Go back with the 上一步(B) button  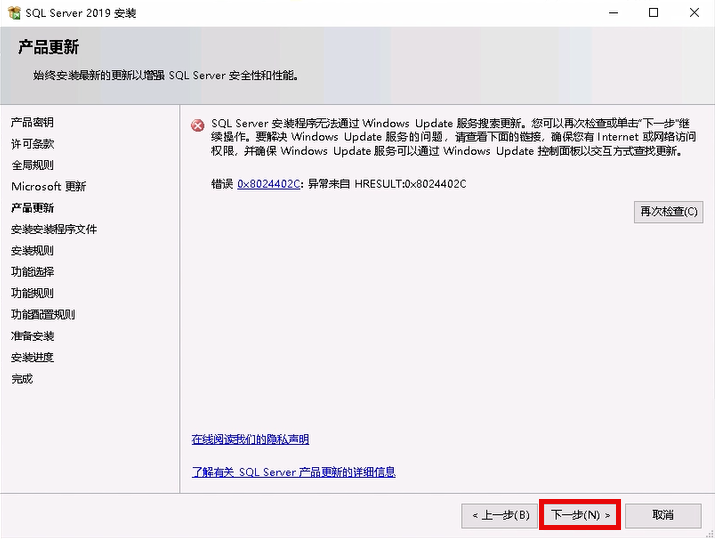tap(500, 515)
